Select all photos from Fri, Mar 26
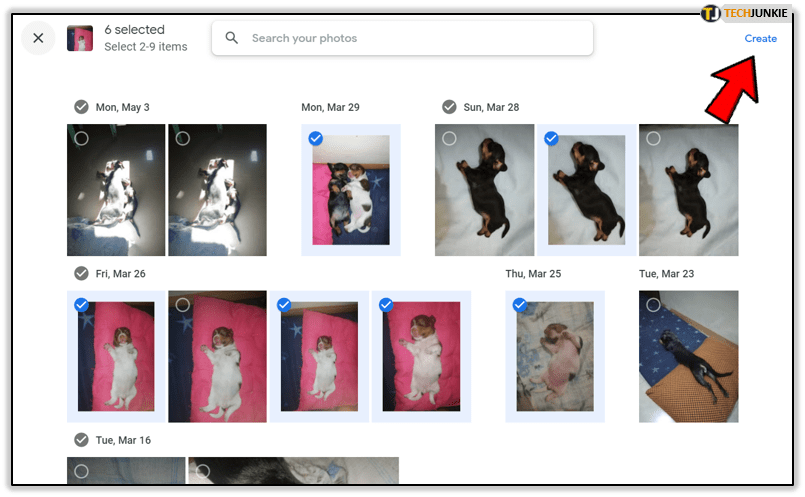This screenshot has width=805, height=497. pyautogui.click(x=81, y=273)
